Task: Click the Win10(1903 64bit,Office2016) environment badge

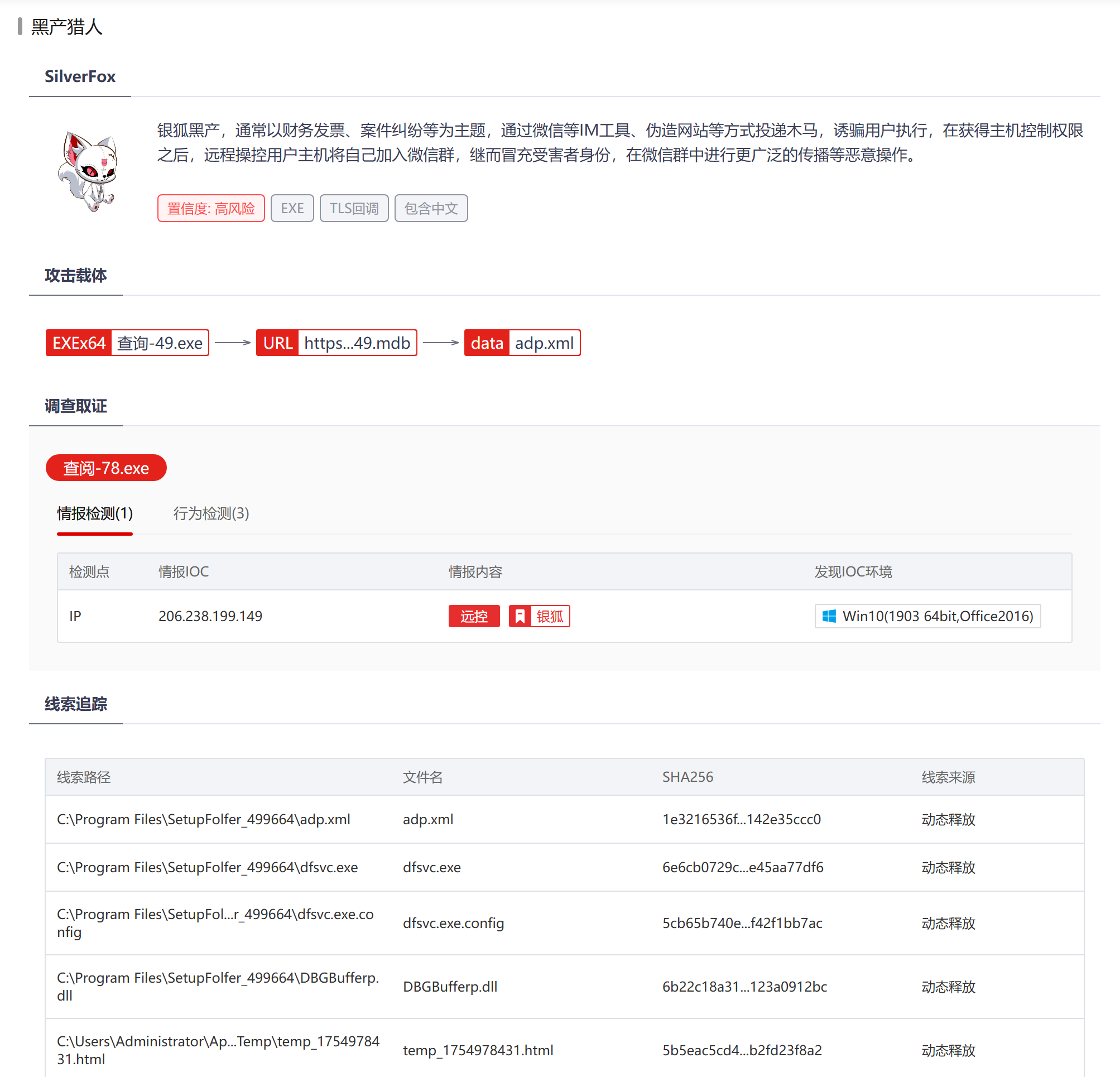Action: click(x=927, y=616)
